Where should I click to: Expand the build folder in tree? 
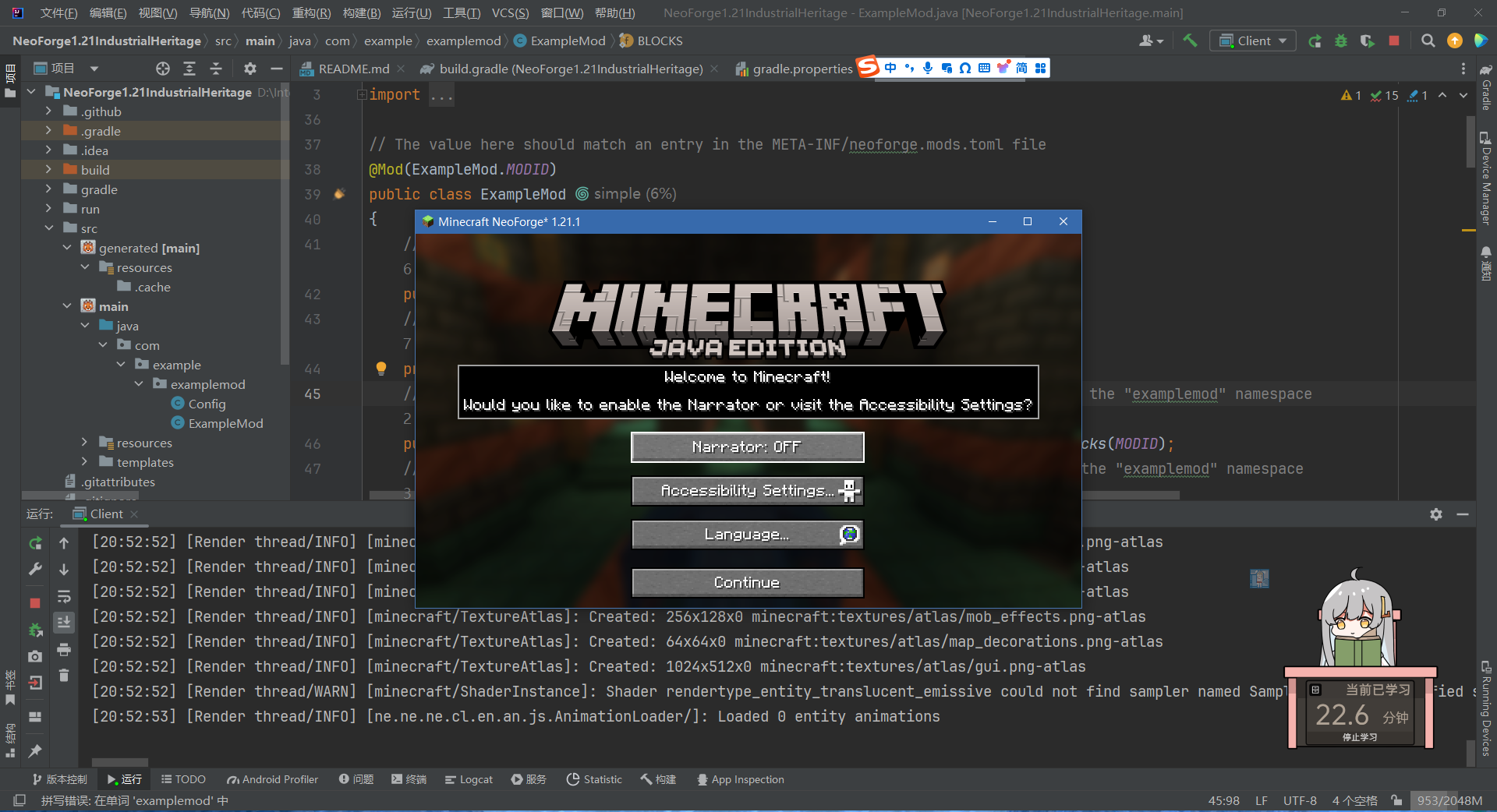tap(48, 170)
